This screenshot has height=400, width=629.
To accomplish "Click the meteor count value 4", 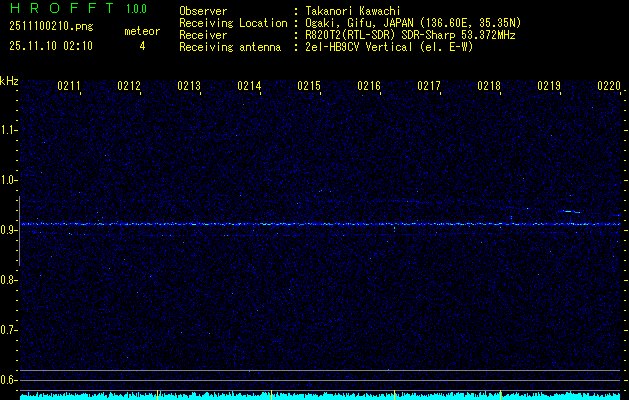I will tap(141, 46).
